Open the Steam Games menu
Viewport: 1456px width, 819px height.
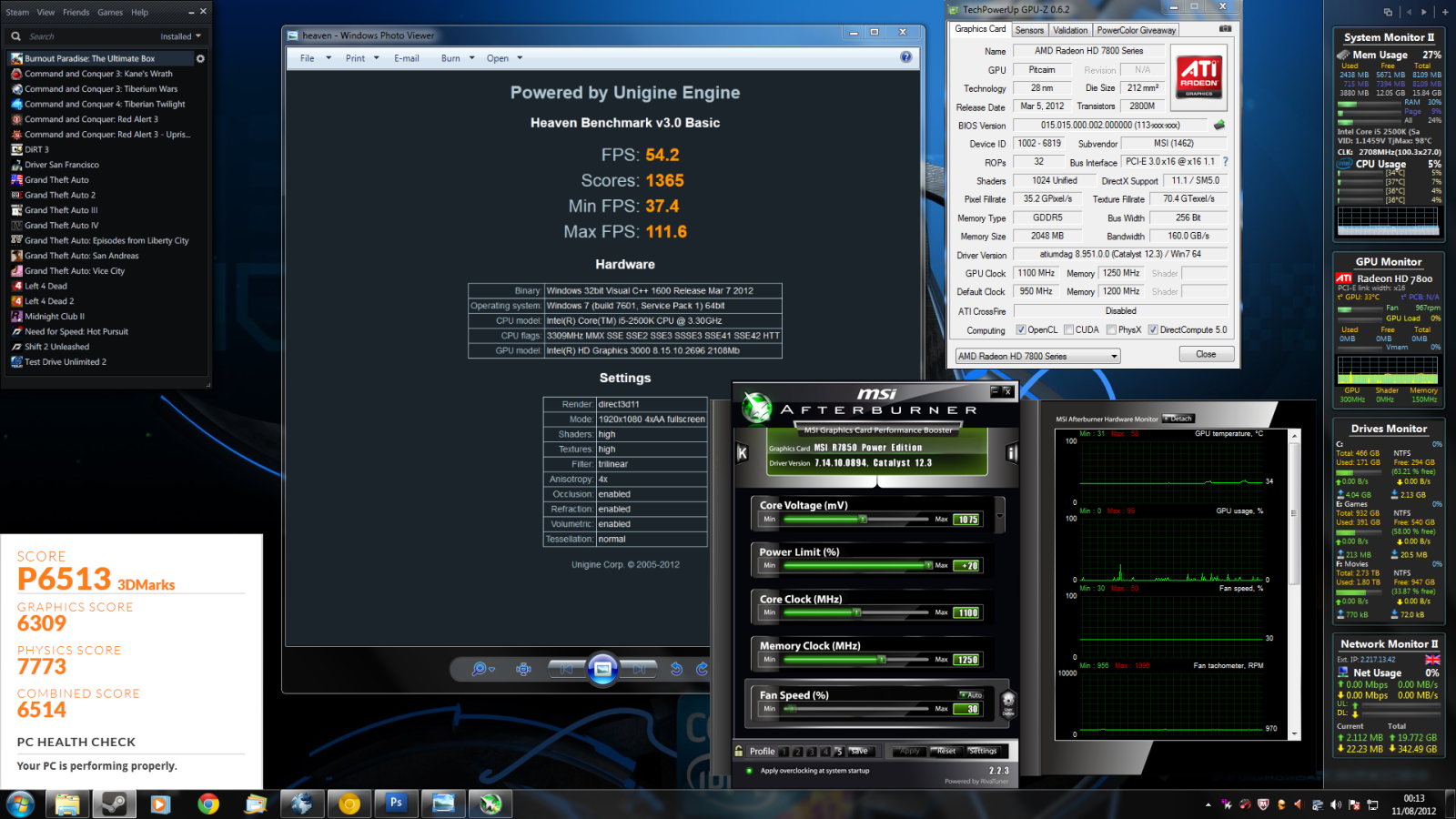(x=110, y=12)
